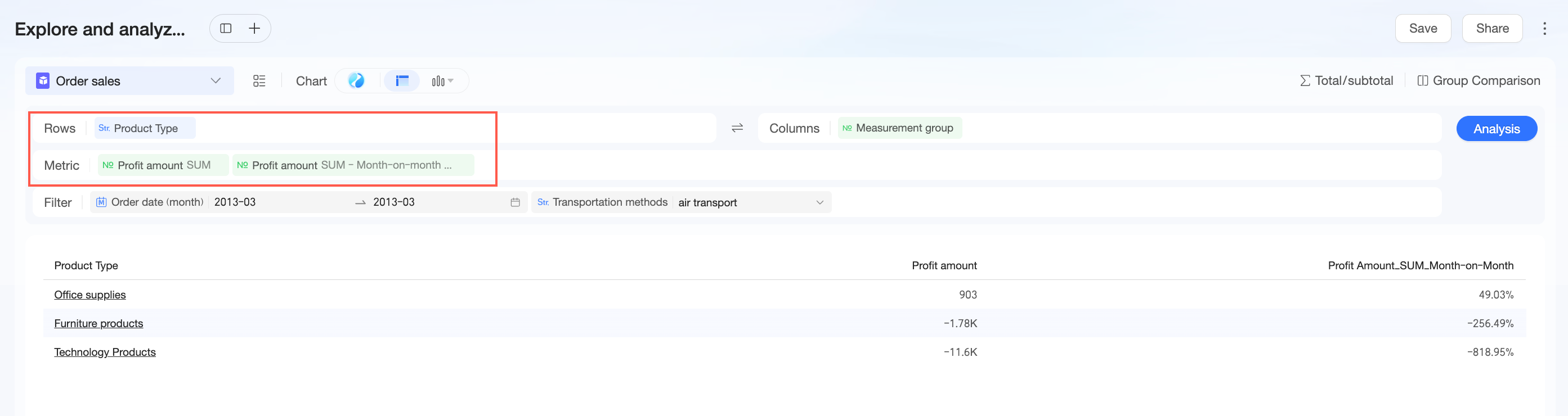The width and height of the screenshot is (1568, 416).
Task: Select the Measurement group column chip
Action: [899, 128]
